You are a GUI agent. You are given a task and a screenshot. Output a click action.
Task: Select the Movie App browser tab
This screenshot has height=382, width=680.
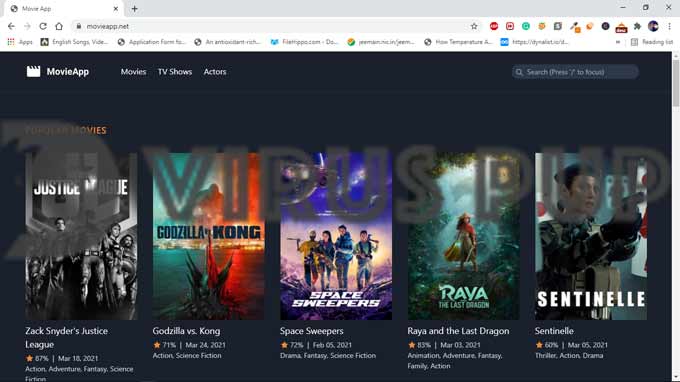64,9
